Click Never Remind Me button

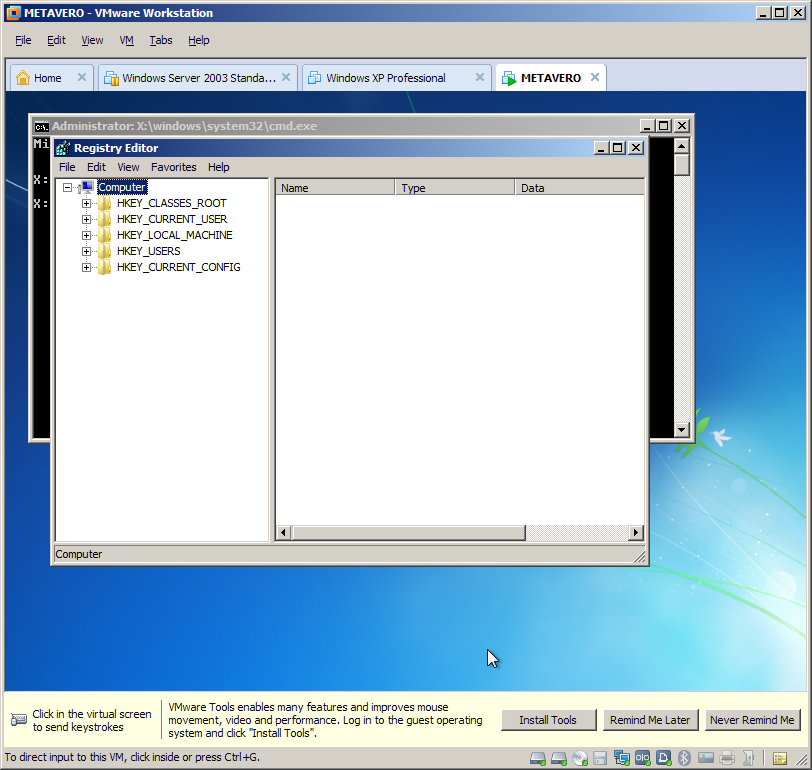click(752, 720)
